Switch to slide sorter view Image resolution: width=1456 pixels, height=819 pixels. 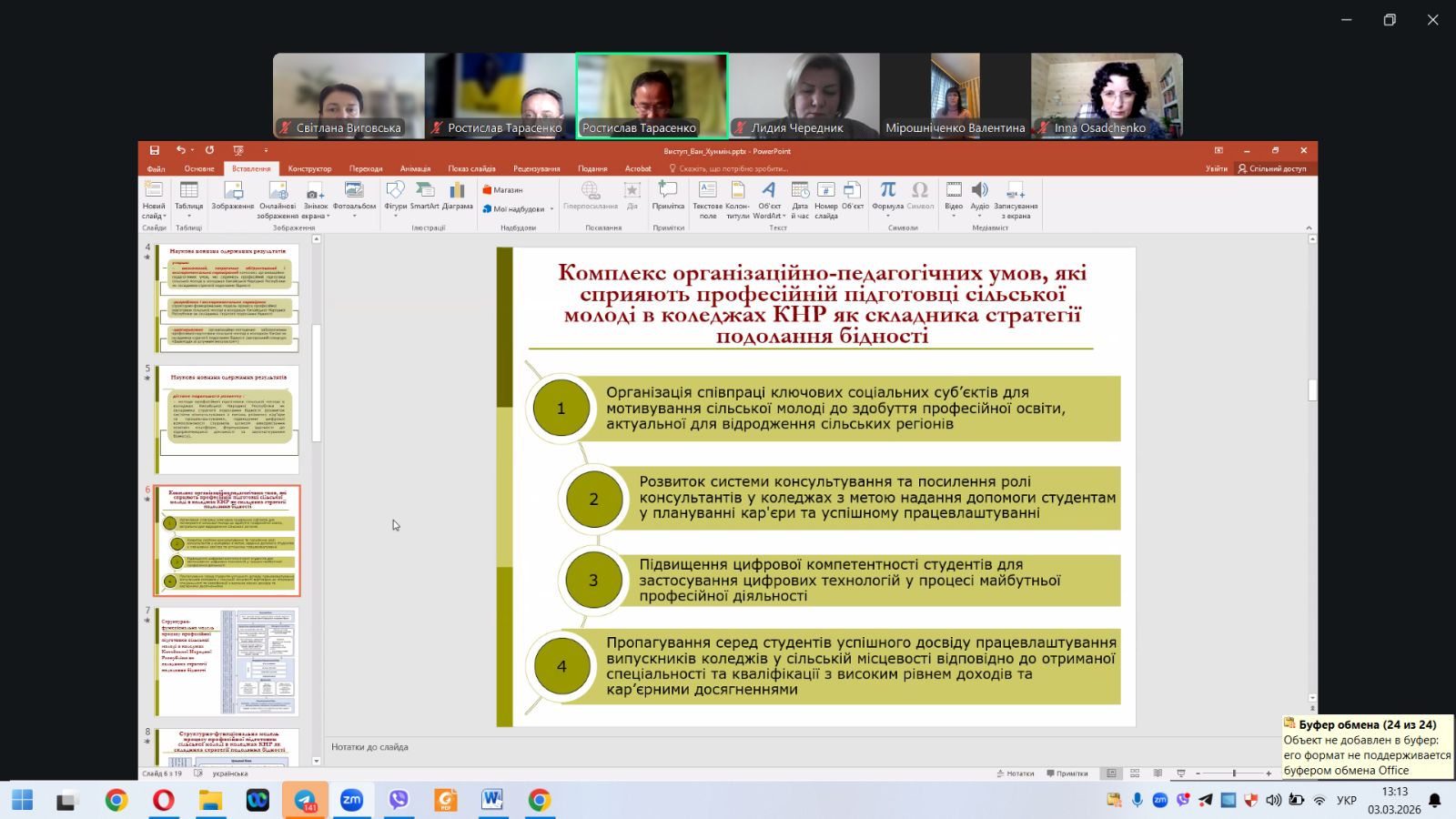(x=1135, y=773)
